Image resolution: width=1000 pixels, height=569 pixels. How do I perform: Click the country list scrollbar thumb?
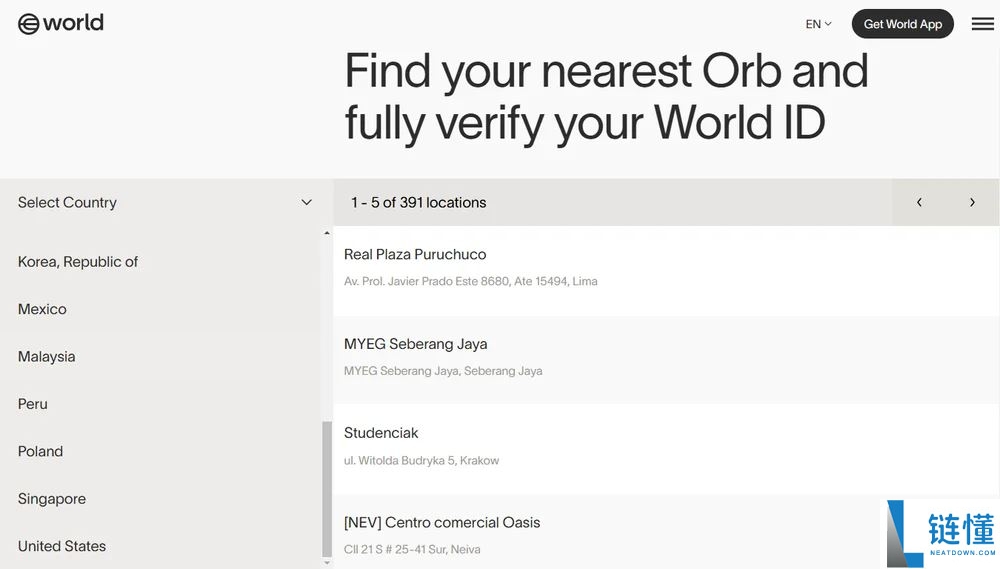click(327, 489)
